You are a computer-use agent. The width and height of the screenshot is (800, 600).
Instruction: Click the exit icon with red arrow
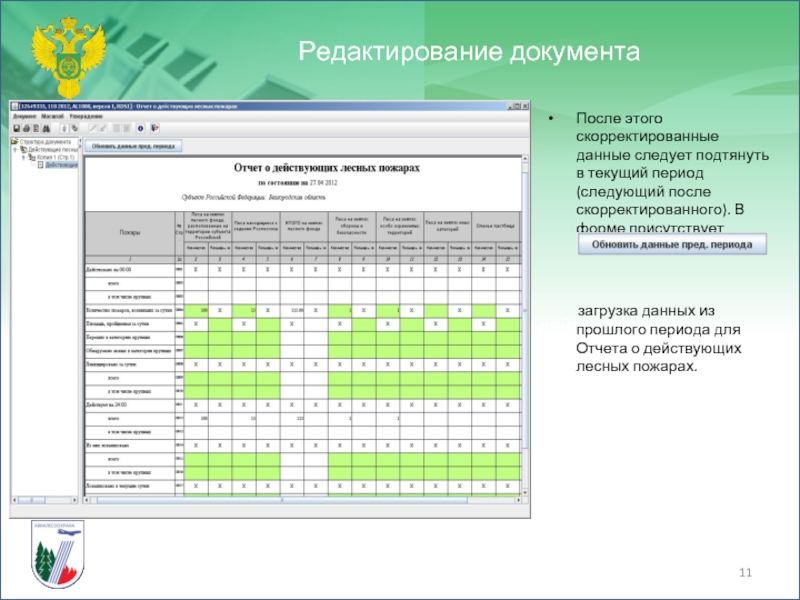(153, 128)
